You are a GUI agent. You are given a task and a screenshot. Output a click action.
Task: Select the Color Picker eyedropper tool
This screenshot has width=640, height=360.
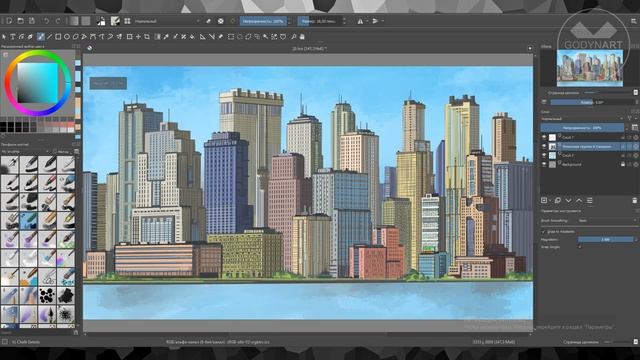[167, 37]
